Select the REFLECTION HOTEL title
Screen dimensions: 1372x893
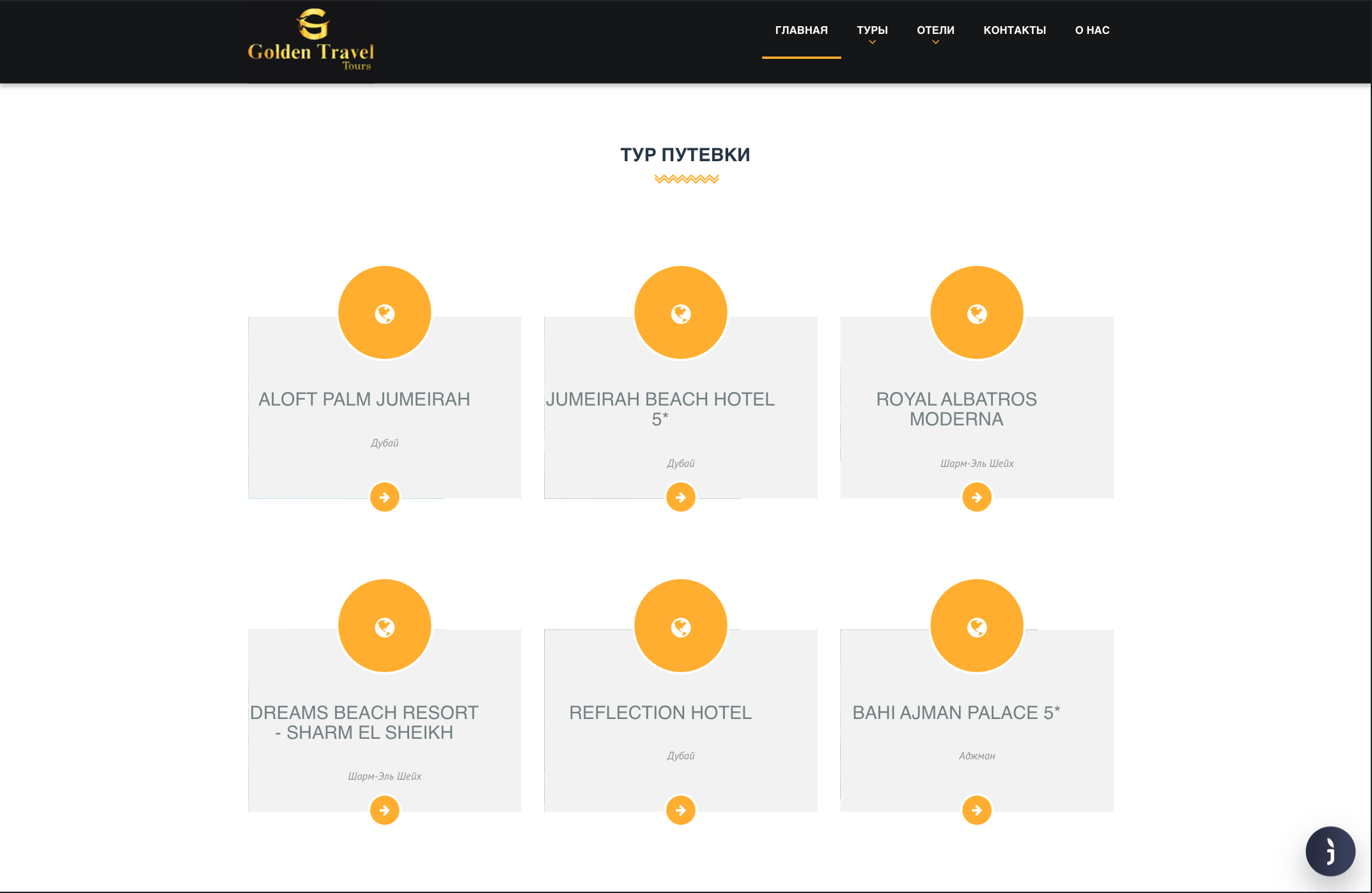click(x=660, y=713)
